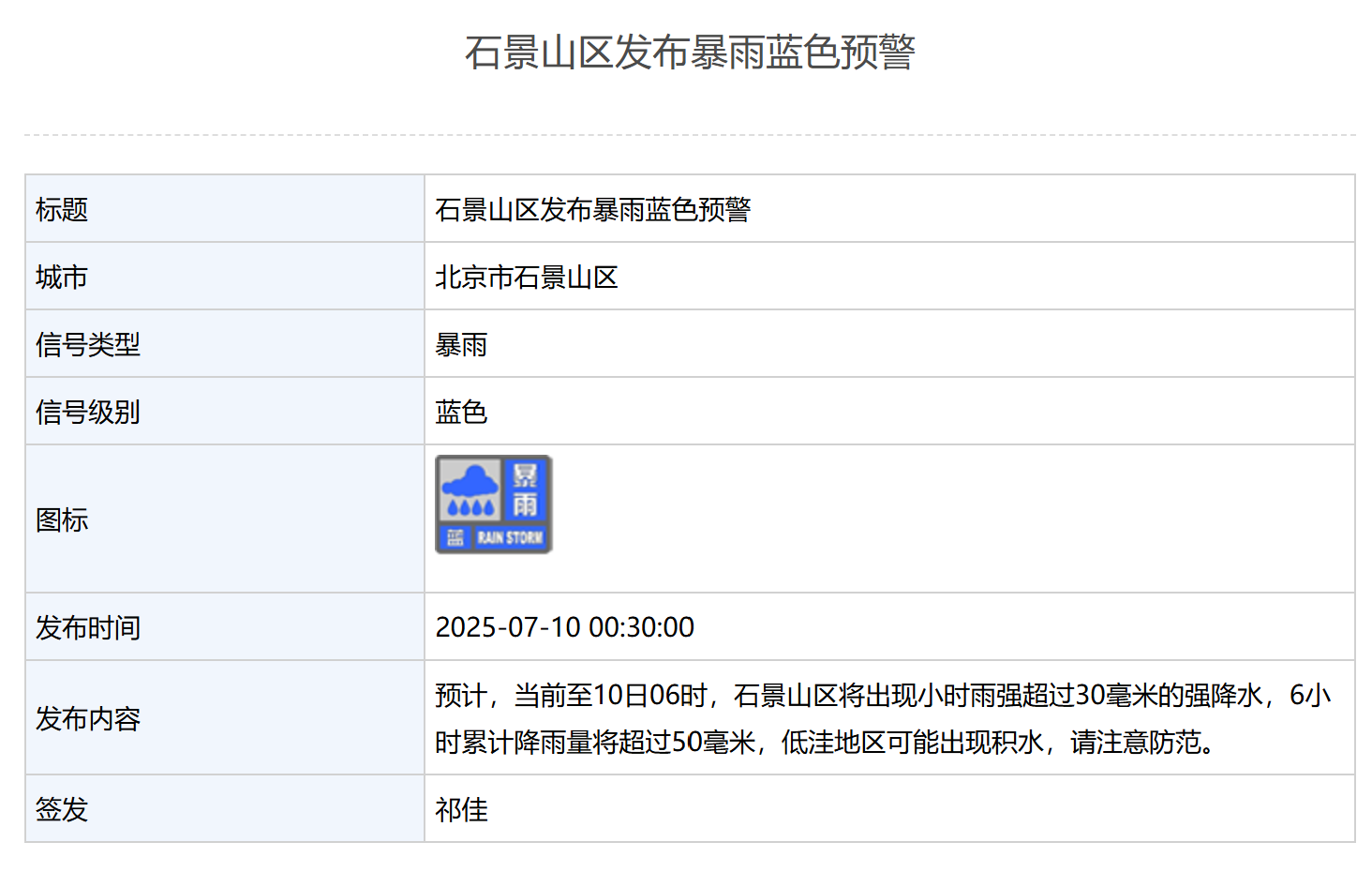Click the page heading 石景山区发布暴雨蓝色预警
This screenshot has width=1372, height=872.
click(690, 53)
